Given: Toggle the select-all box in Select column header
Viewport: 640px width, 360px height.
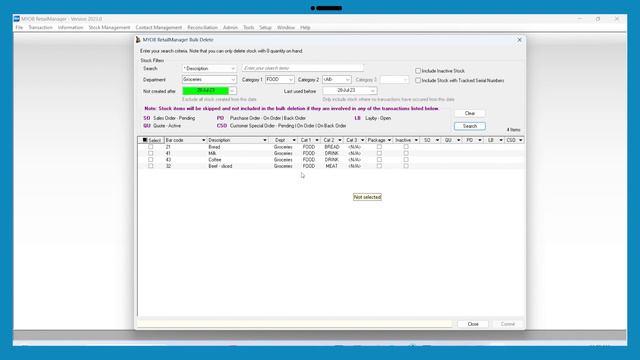Looking at the screenshot, I should (144, 140).
